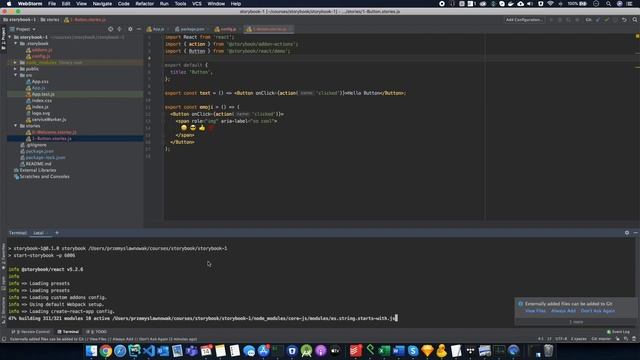This screenshot has width=640, height=360.
Task: Collapse the stories folder
Action: (x=16, y=126)
